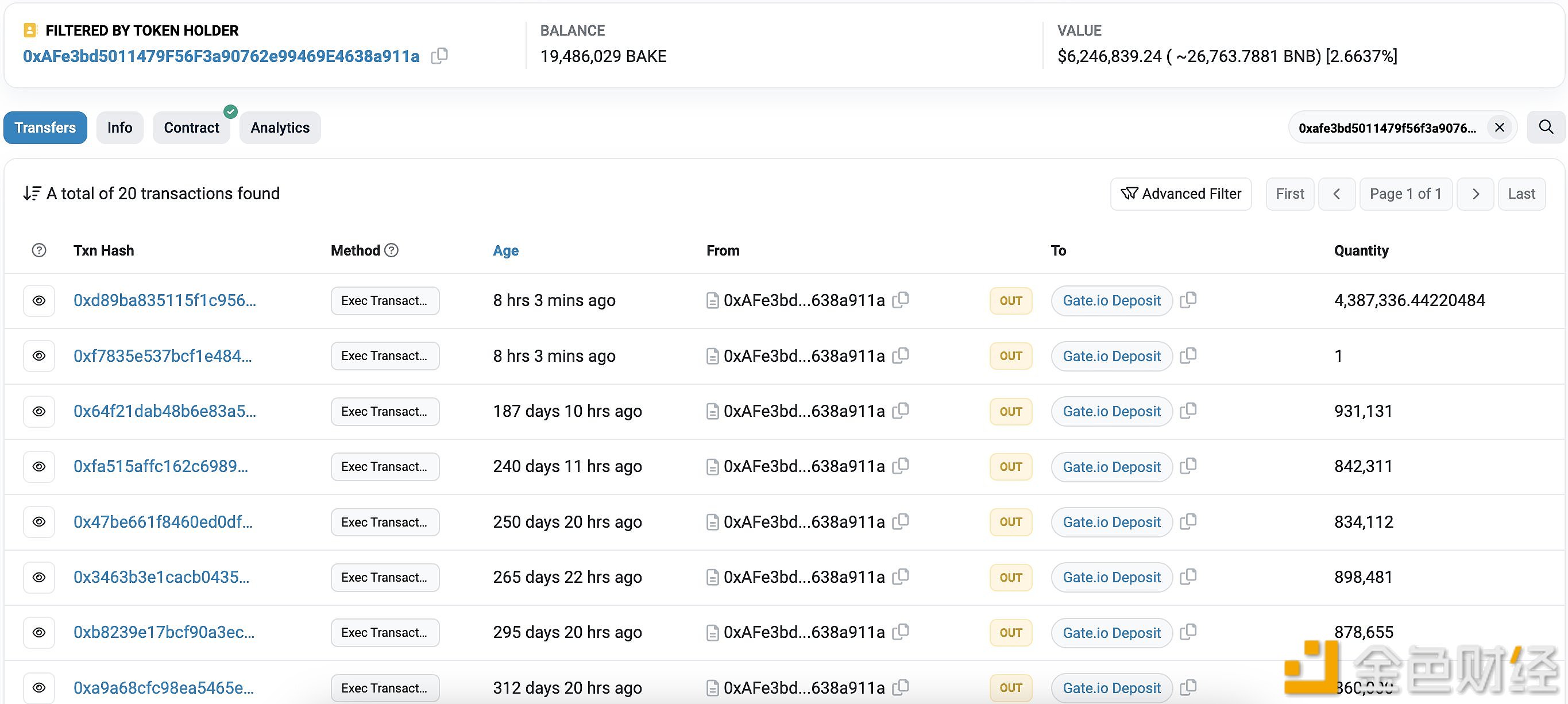Toggle eye preview for 0xd89ba835115f1c956 transaction
The image size is (1568, 704).
tap(39, 300)
